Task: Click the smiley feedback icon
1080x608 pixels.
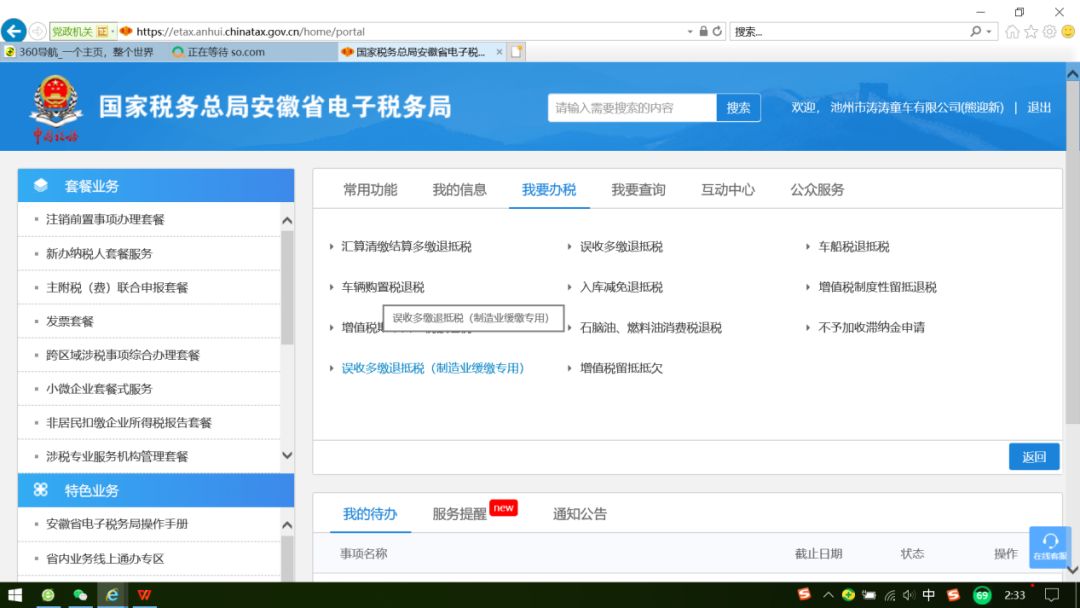Action: point(1068,32)
